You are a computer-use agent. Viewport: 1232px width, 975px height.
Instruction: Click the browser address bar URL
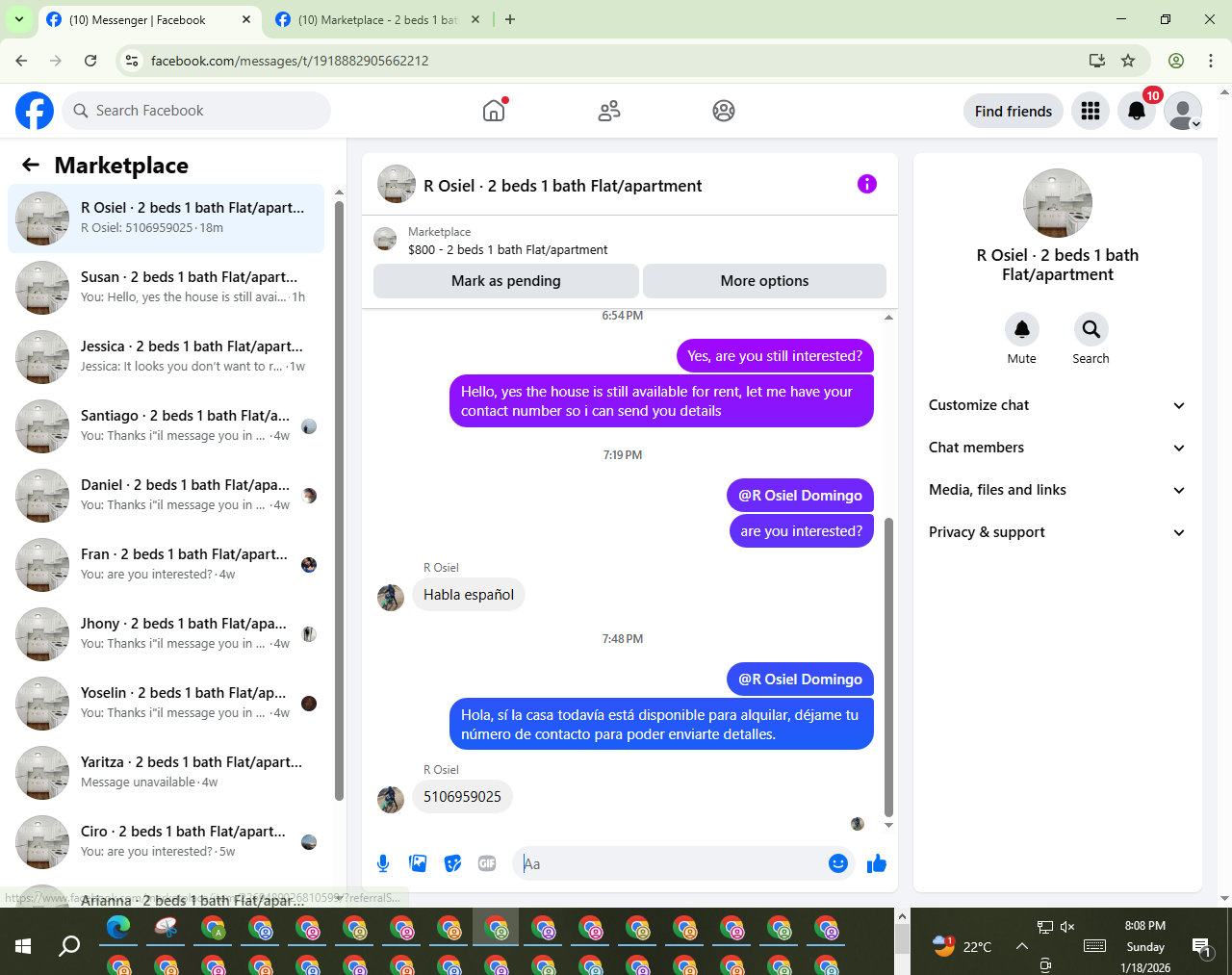tap(290, 61)
